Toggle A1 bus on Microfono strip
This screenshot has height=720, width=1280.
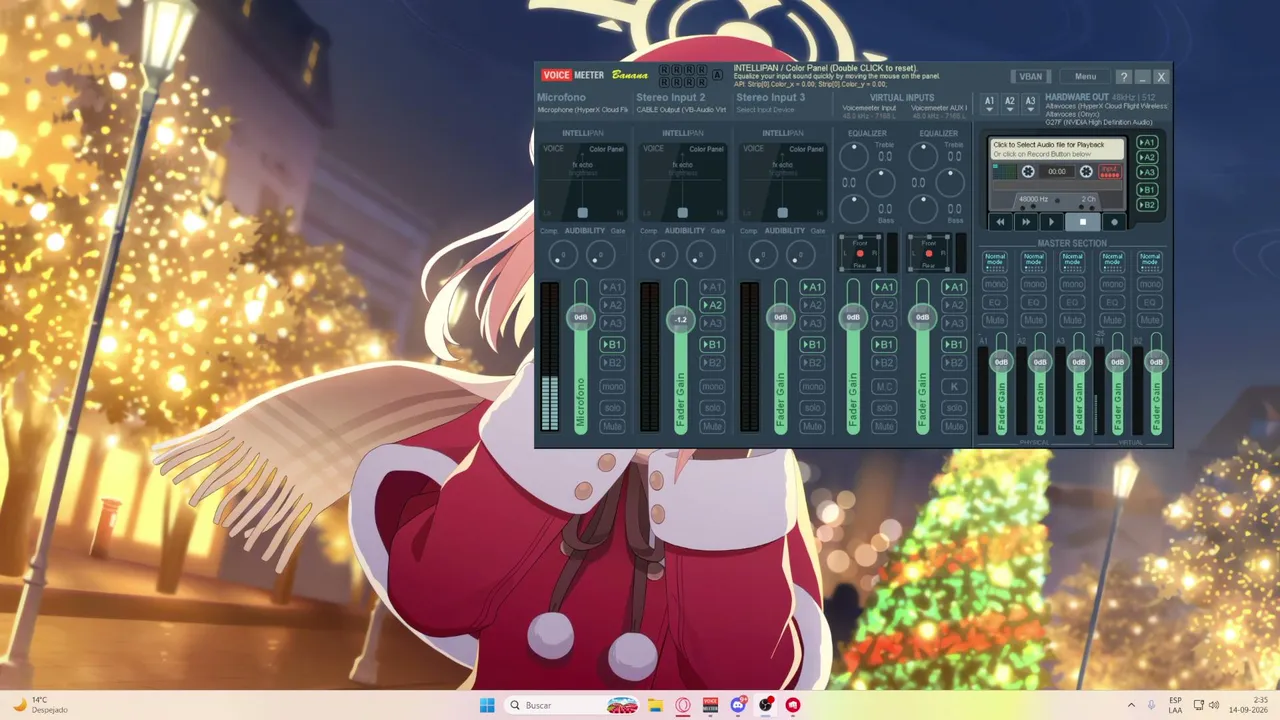click(612, 287)
